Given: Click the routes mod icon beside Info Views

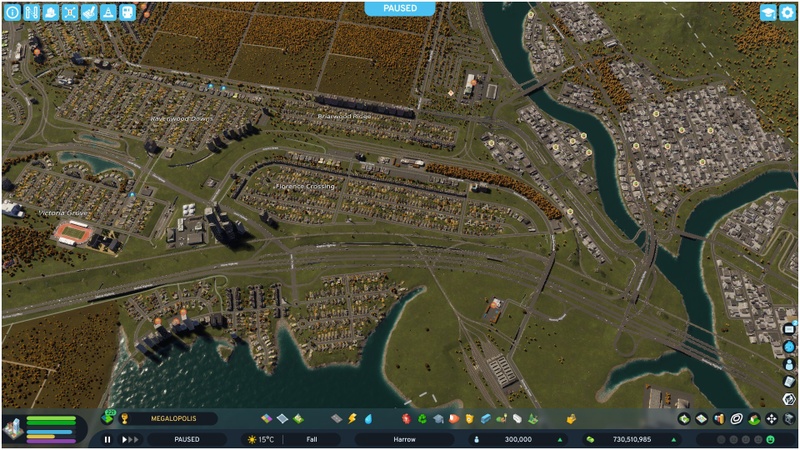Looking at the screenshot, I should coord(32,12).
